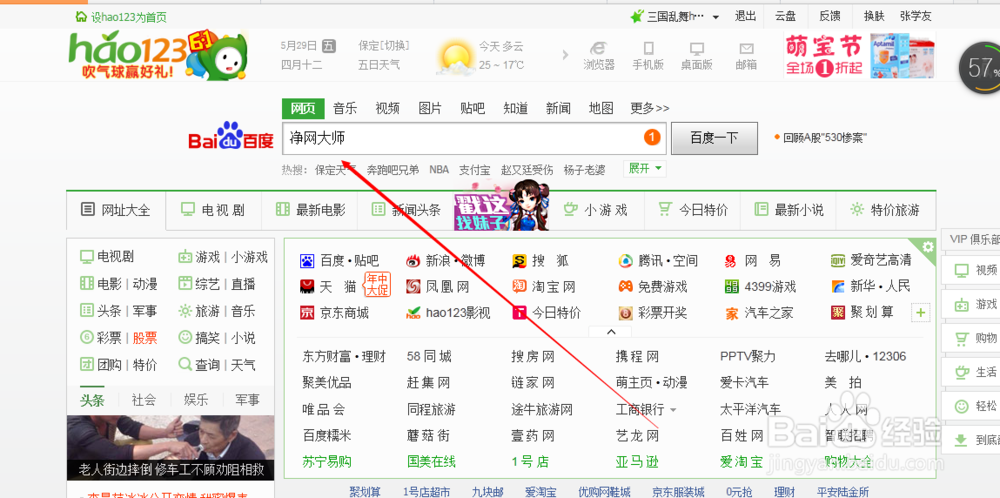Open 腾讯·空间 site link
The height and width of the screenshot is (498, 1000).
pos(658,260)
